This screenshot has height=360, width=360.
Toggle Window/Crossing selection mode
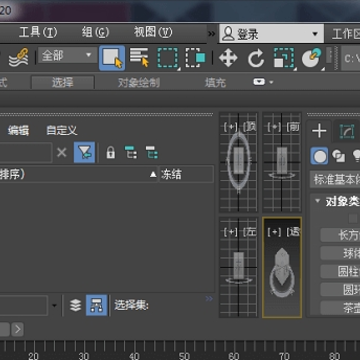(195, 58)
